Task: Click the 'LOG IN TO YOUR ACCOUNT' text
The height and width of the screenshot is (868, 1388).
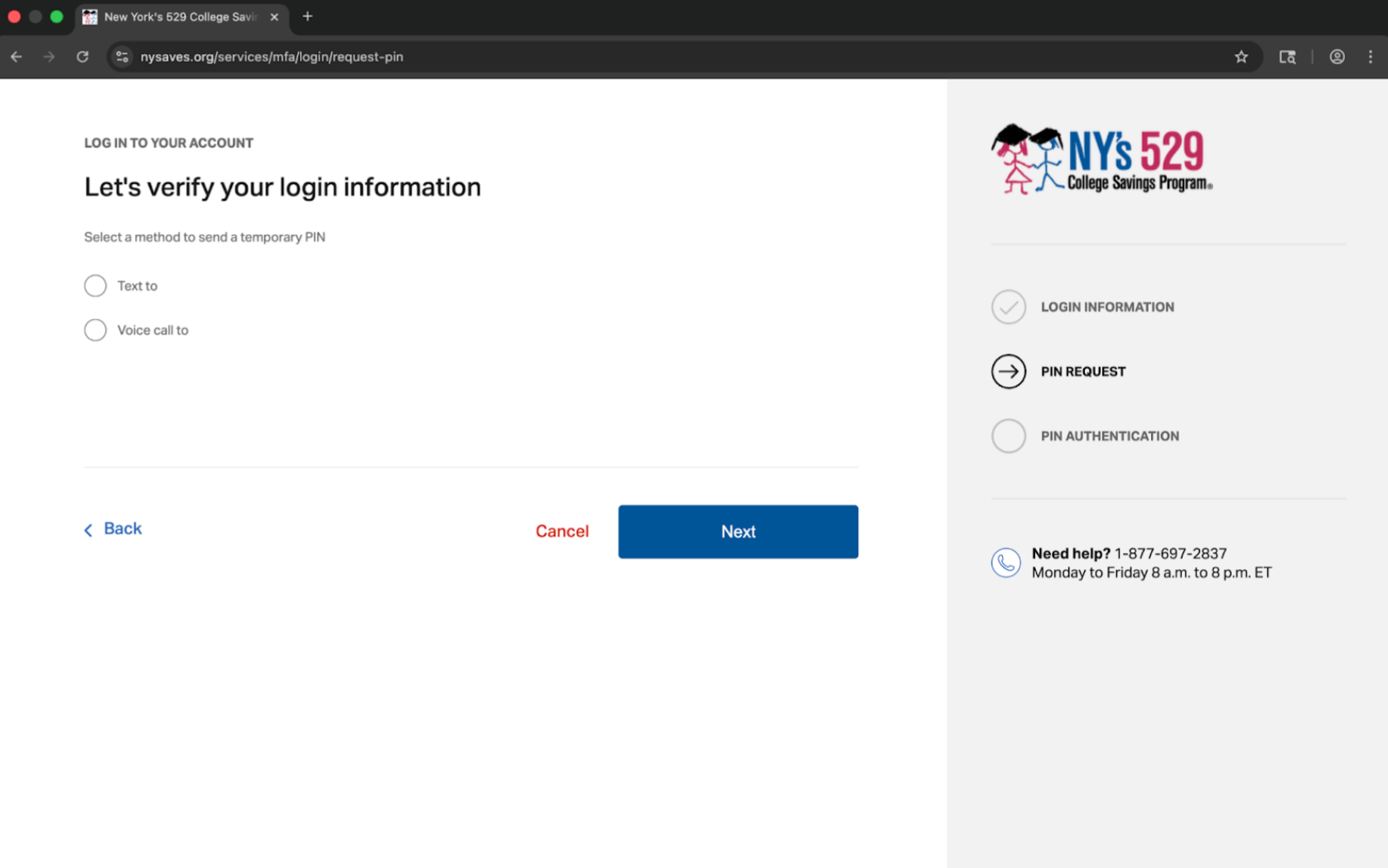Action: coord(169,143)
